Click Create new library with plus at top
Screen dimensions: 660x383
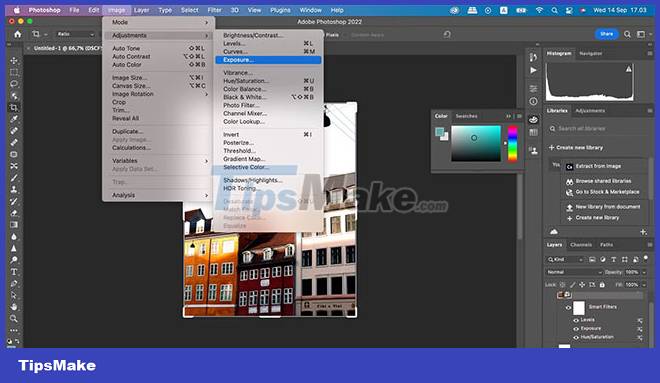575,148
